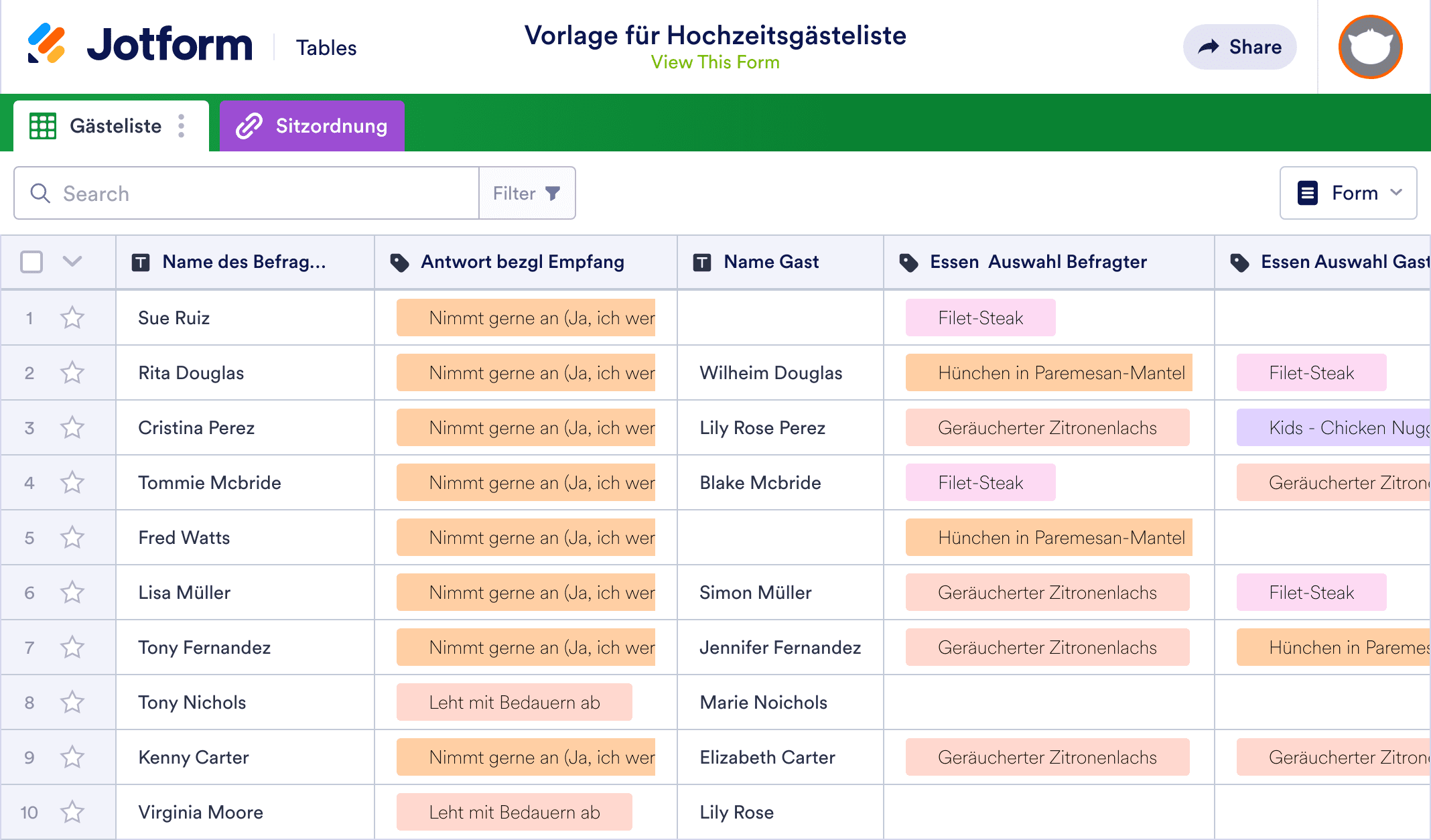
Task: Open the chevron dropdown next to the select-all checkbox
Action: click(72, 262)
